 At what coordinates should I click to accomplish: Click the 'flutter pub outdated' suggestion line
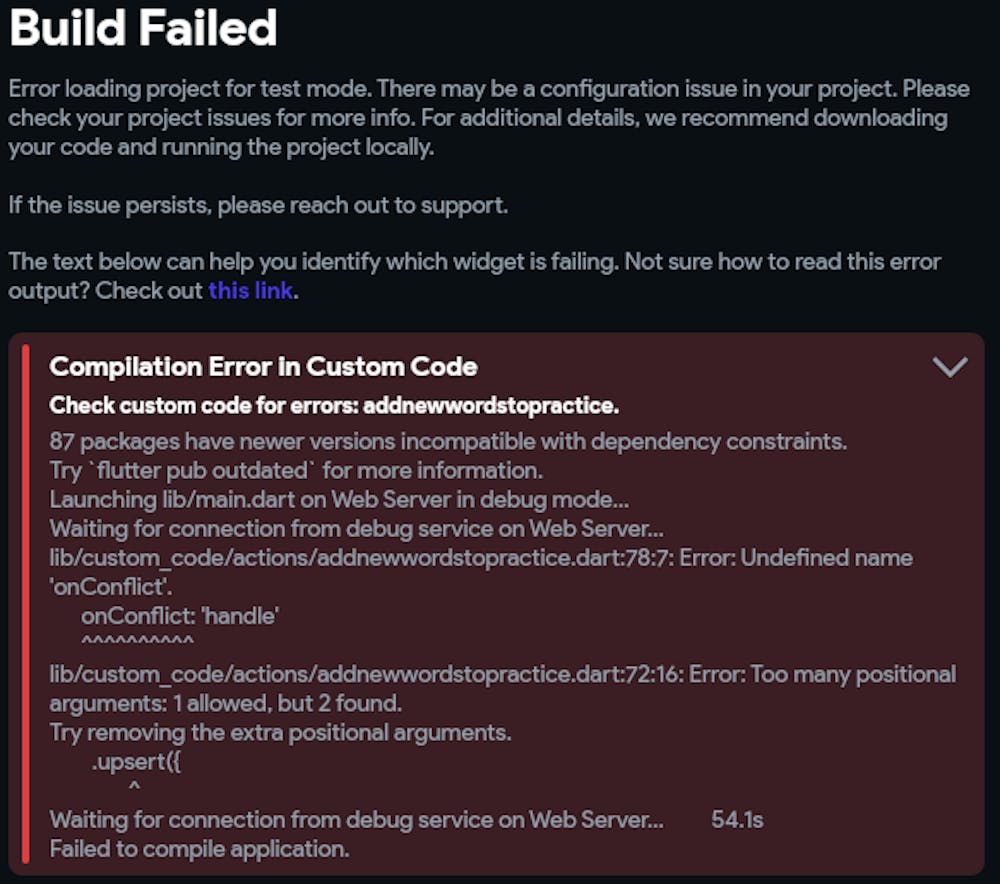click(x=295, y=470)
